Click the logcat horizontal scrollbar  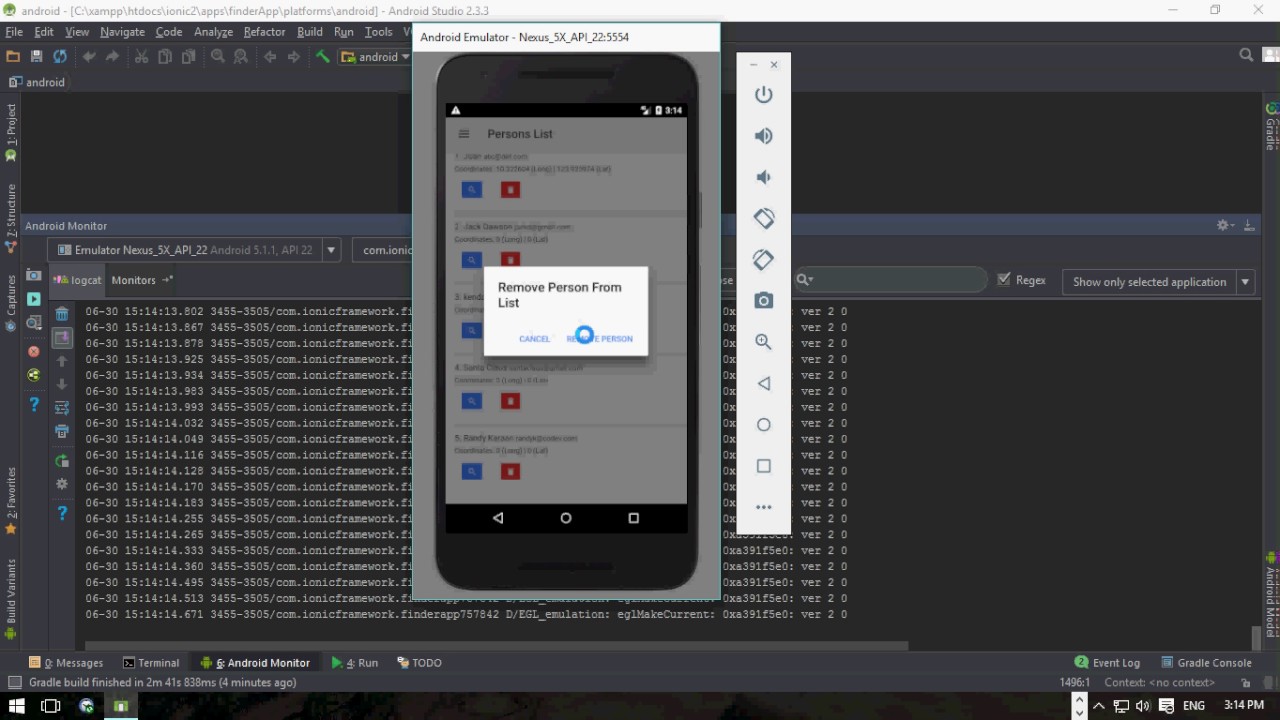coord(496,645)
